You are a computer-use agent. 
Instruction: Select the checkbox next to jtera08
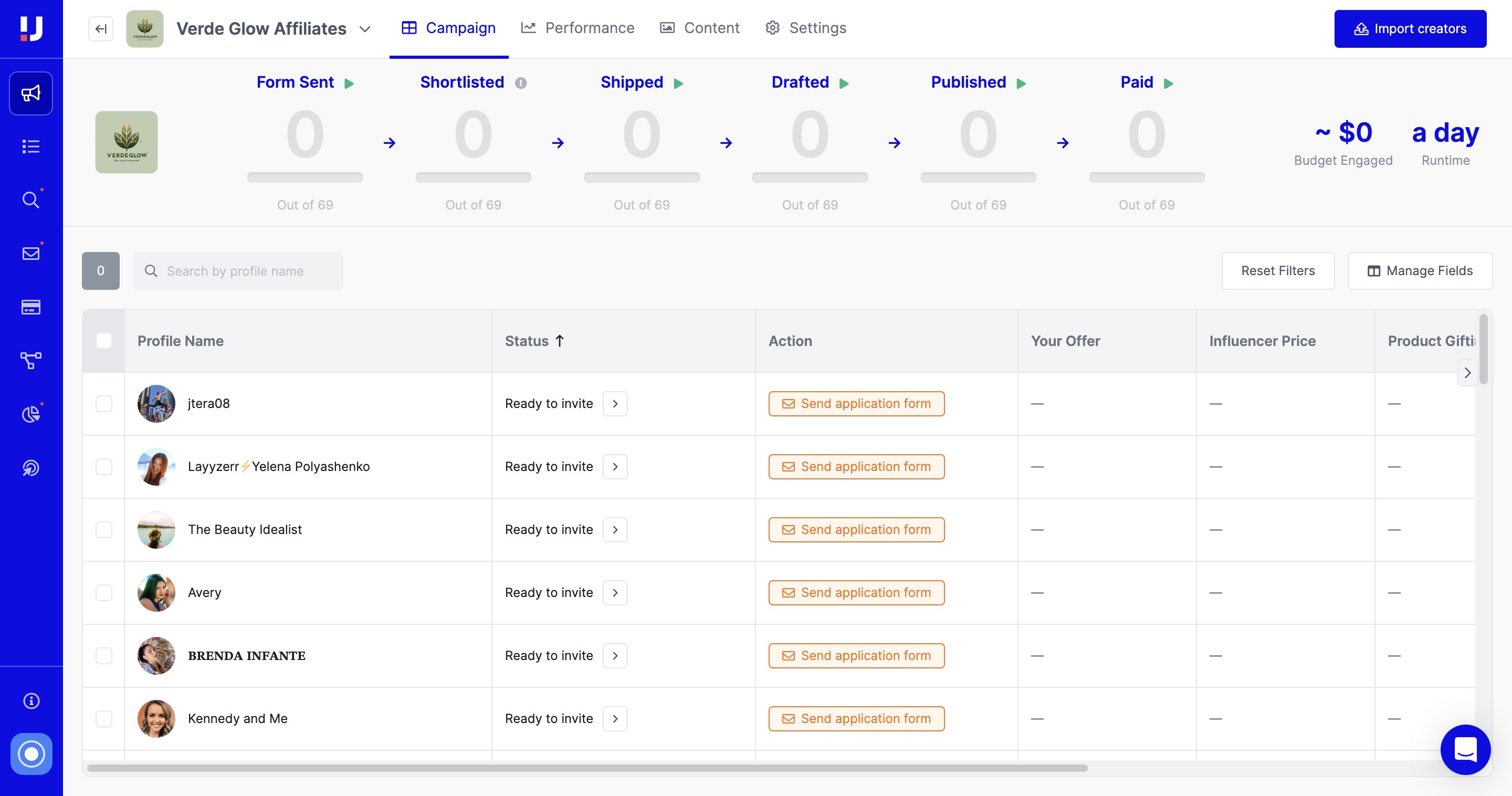pos(104,403)
